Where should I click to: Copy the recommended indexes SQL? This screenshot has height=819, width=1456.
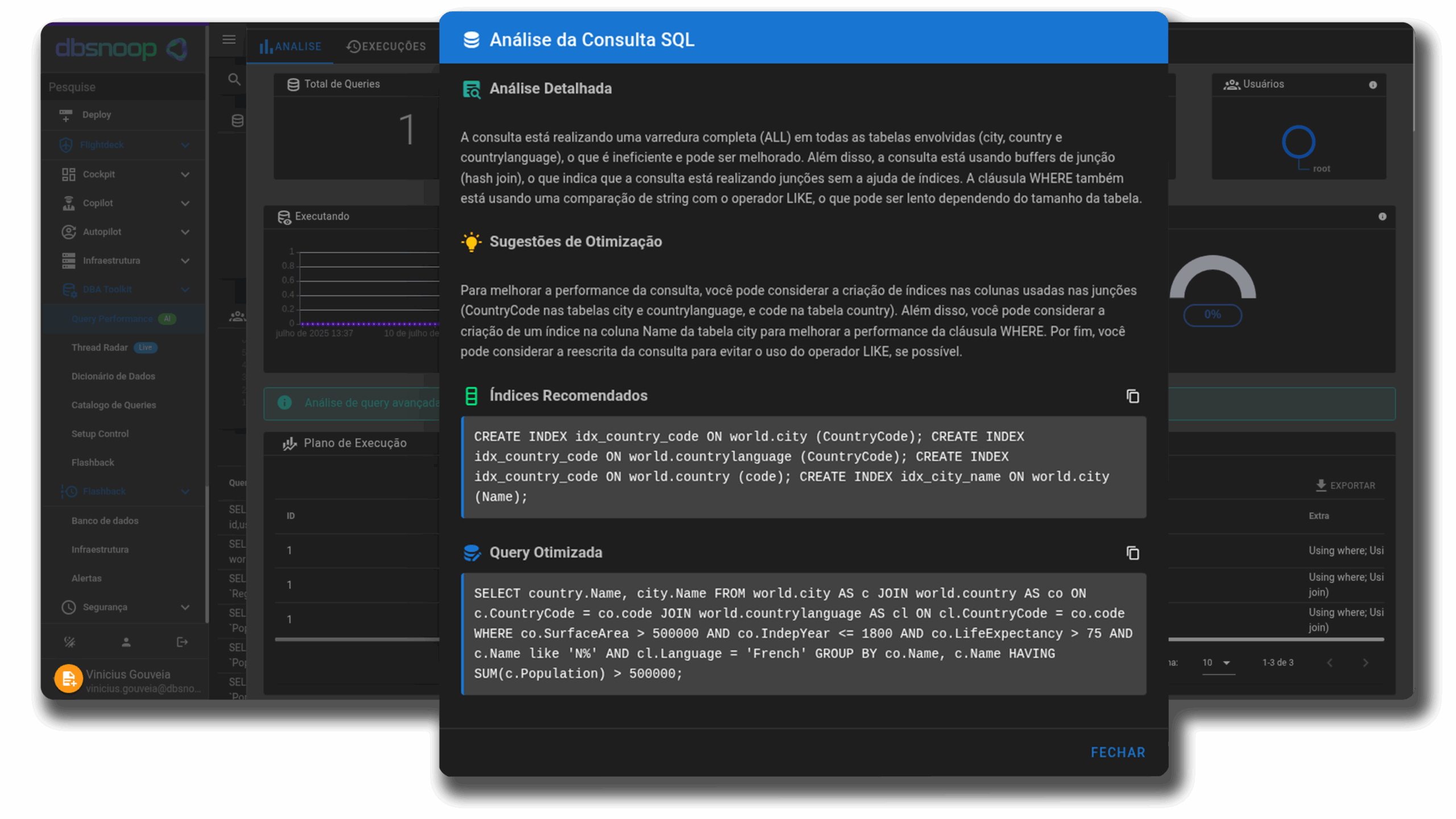point(1132,396)
